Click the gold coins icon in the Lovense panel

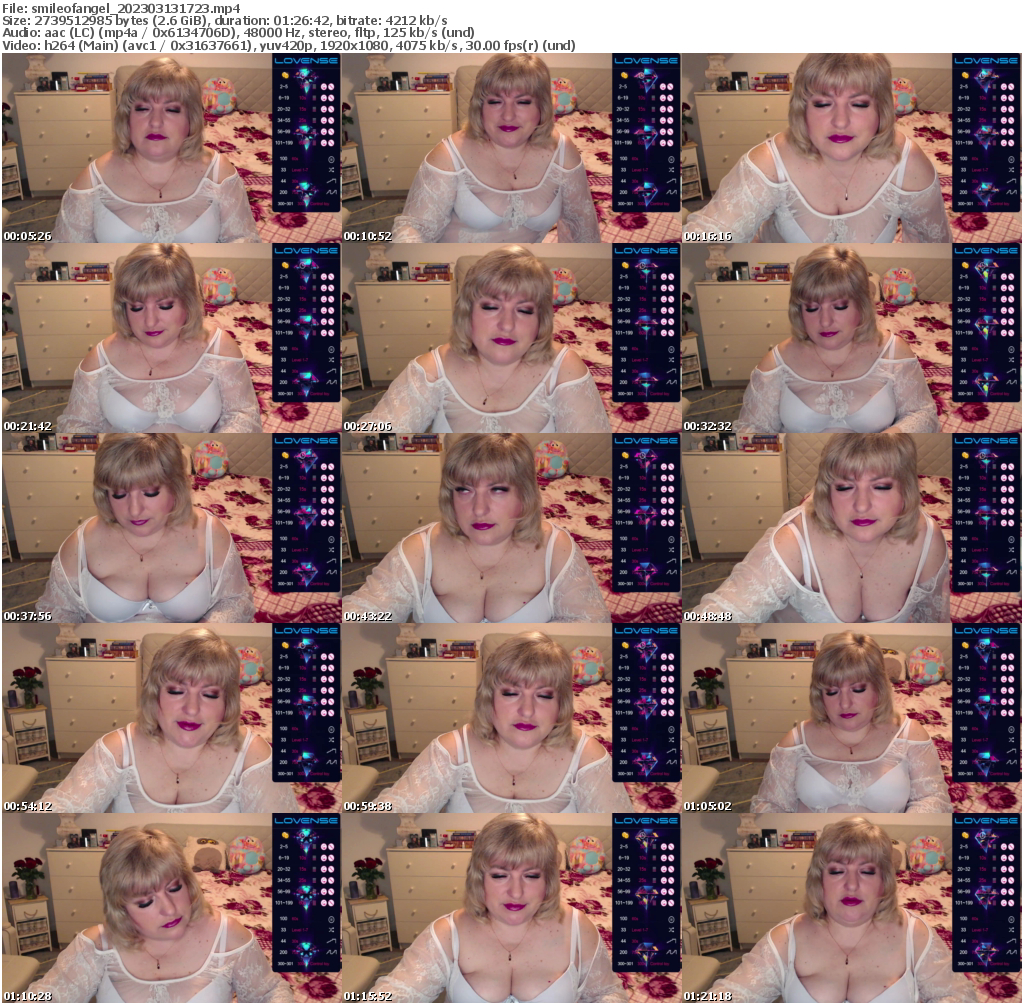click(285, 75)
